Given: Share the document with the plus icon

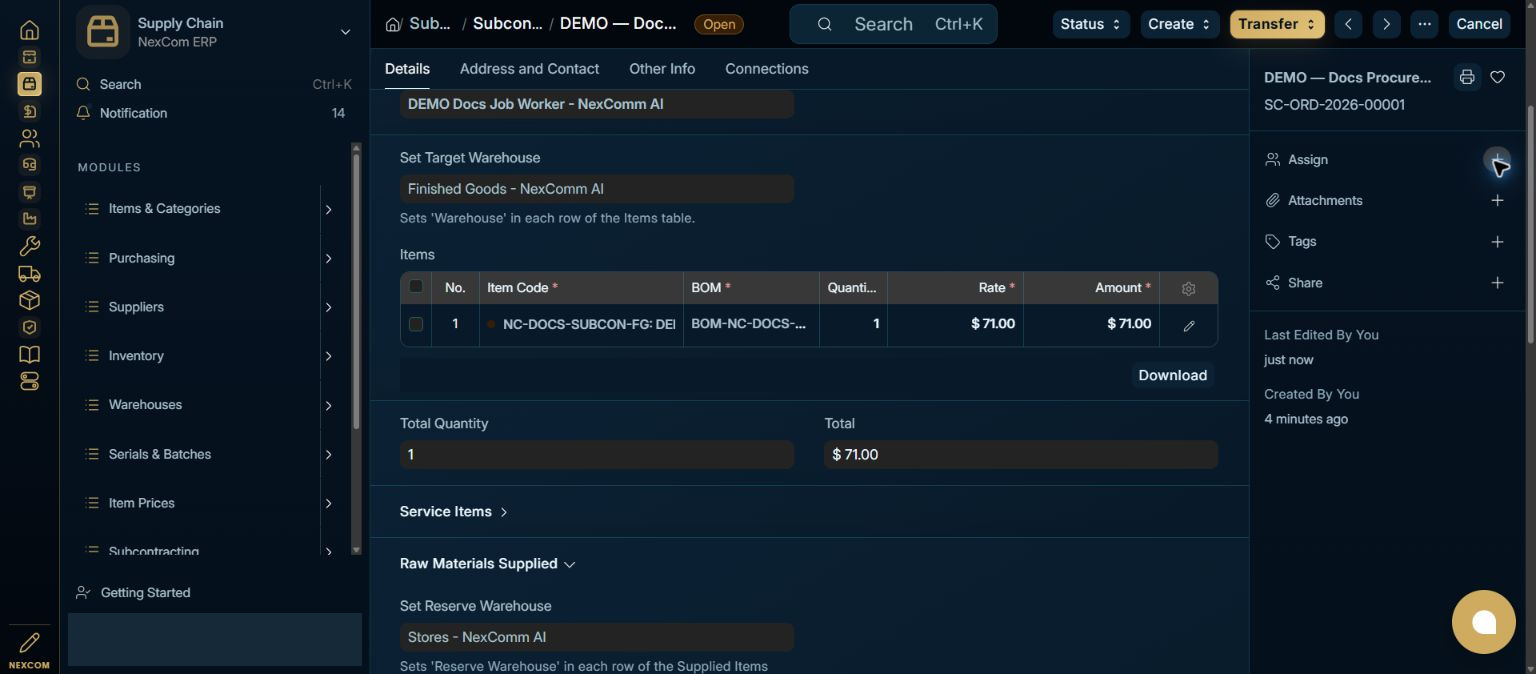Looking at the screenshot, I should [x=1497, y=283].
